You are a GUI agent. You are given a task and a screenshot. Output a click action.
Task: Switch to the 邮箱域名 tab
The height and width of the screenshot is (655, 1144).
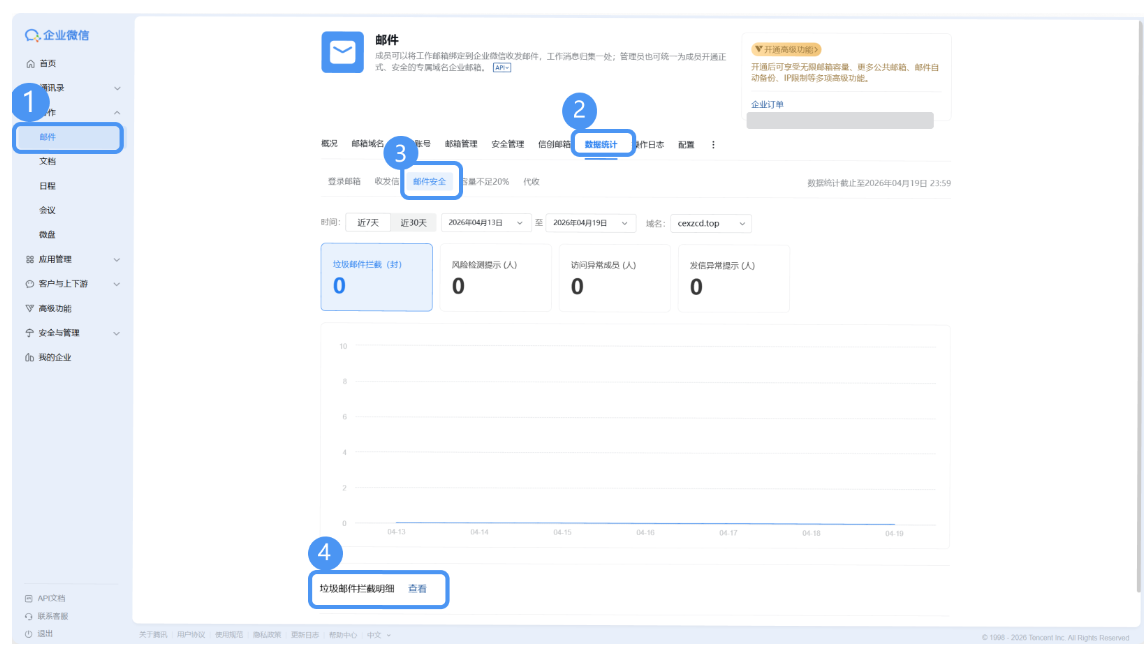[x=367, y=144]
